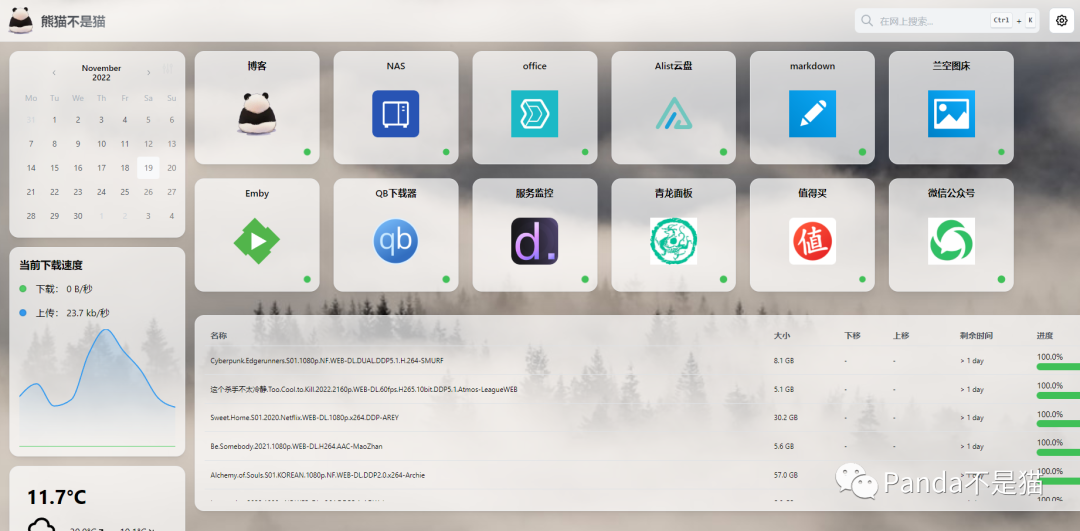Screen dimensions: 1080x531
Task: Select November 1 in calendar
Action: (54, 120)
